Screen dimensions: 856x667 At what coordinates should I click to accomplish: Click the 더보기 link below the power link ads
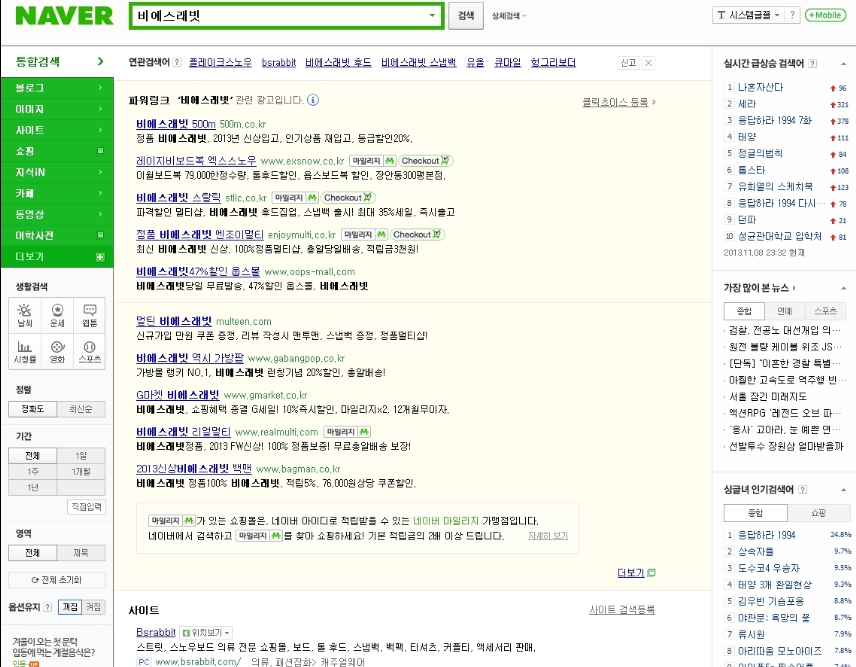(636, 573)
